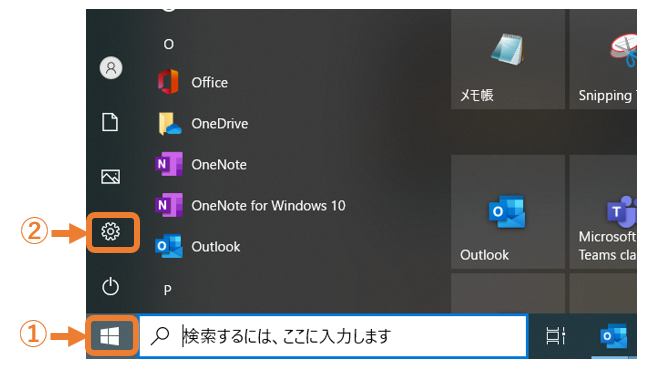Open the Snipping Tool tile
This screenshot has width=645, height=368.
(603, 60)
